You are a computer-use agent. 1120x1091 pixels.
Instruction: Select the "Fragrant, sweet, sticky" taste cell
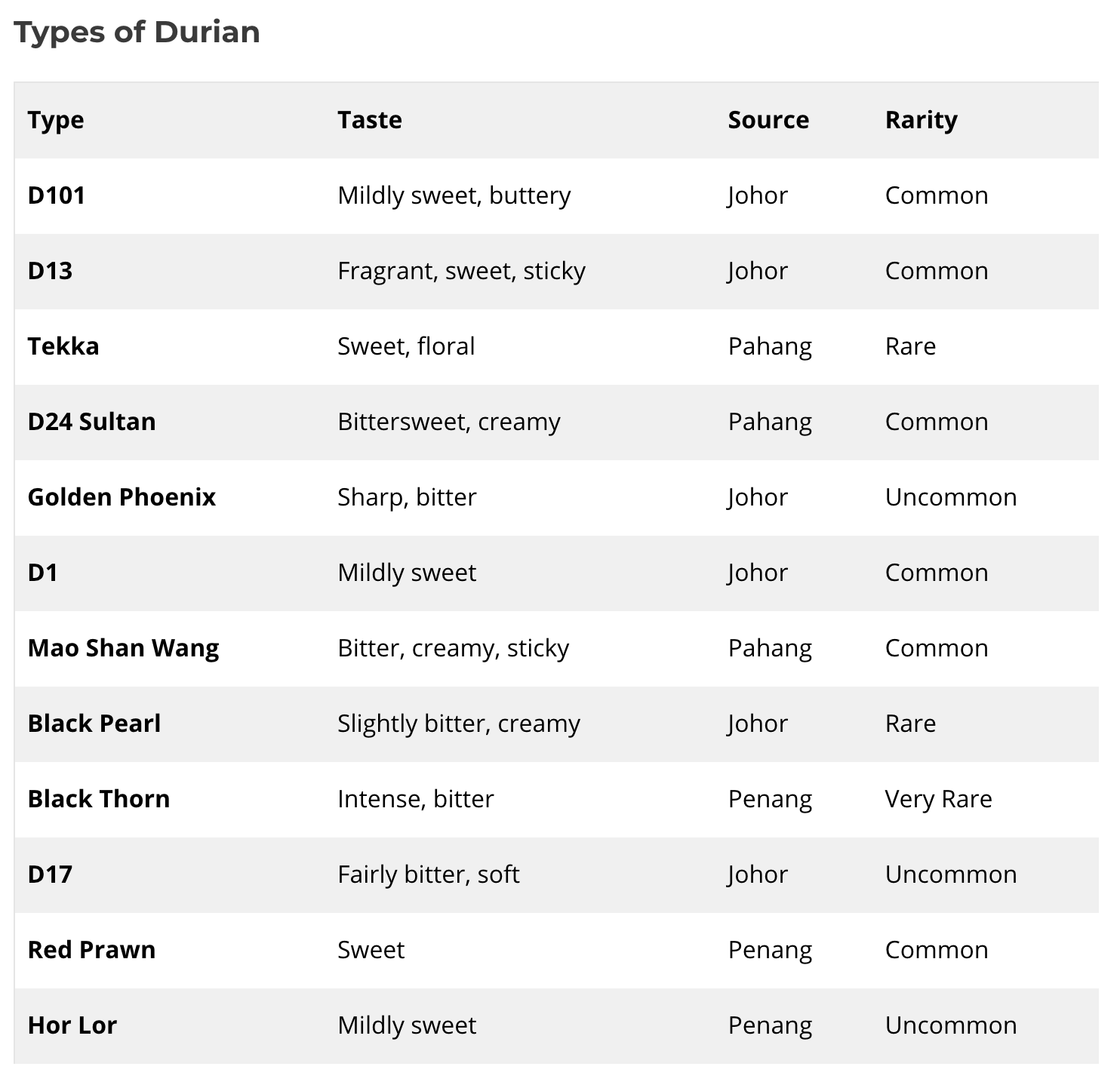461,271
